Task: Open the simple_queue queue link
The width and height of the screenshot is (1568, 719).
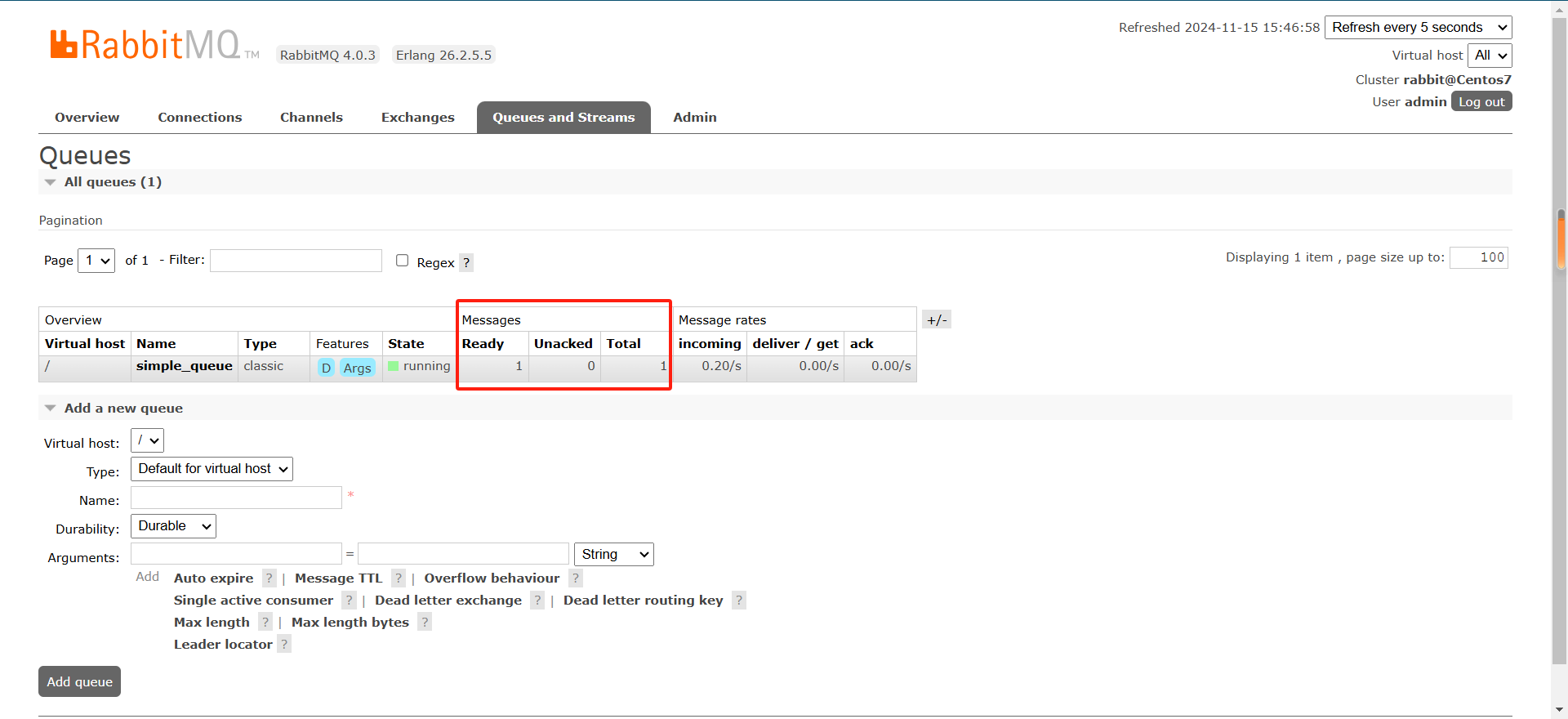Action: pyautogui.click(x=185, y=366)
